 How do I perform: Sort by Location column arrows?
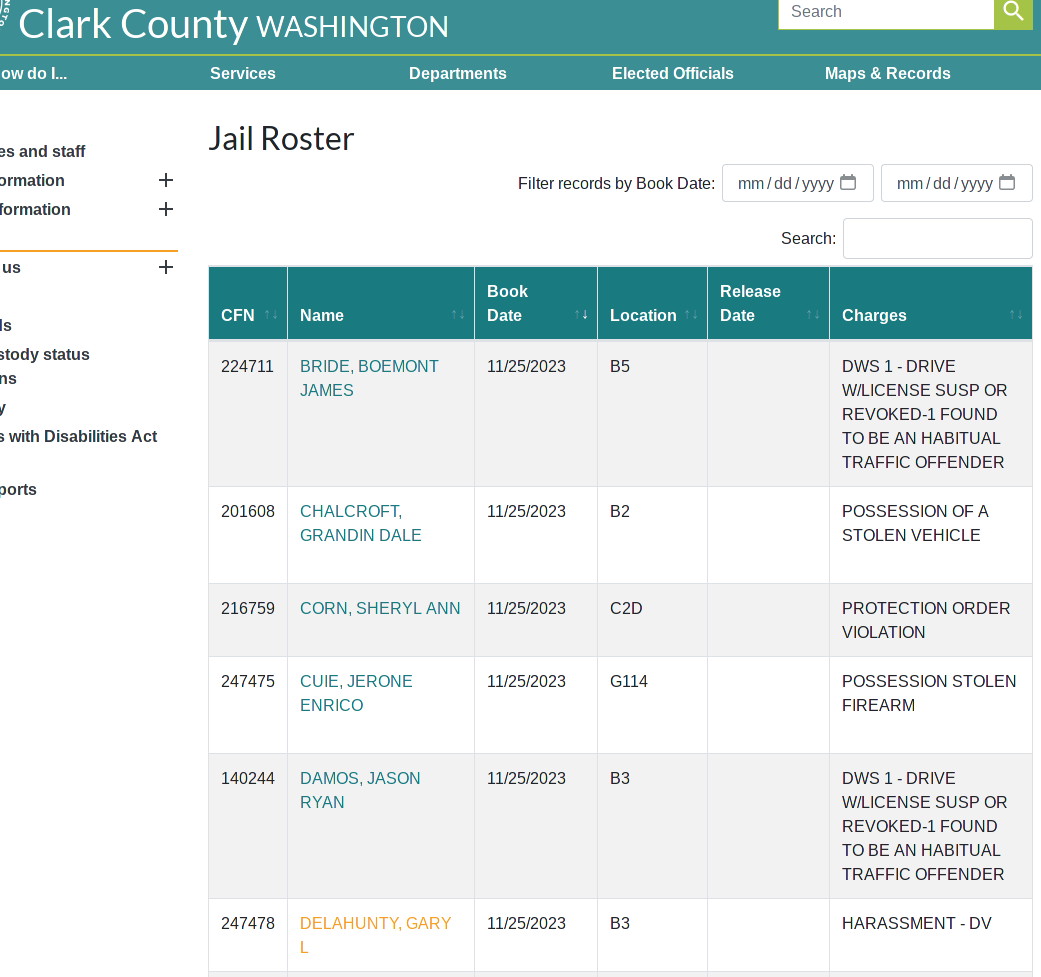point(691,315)
